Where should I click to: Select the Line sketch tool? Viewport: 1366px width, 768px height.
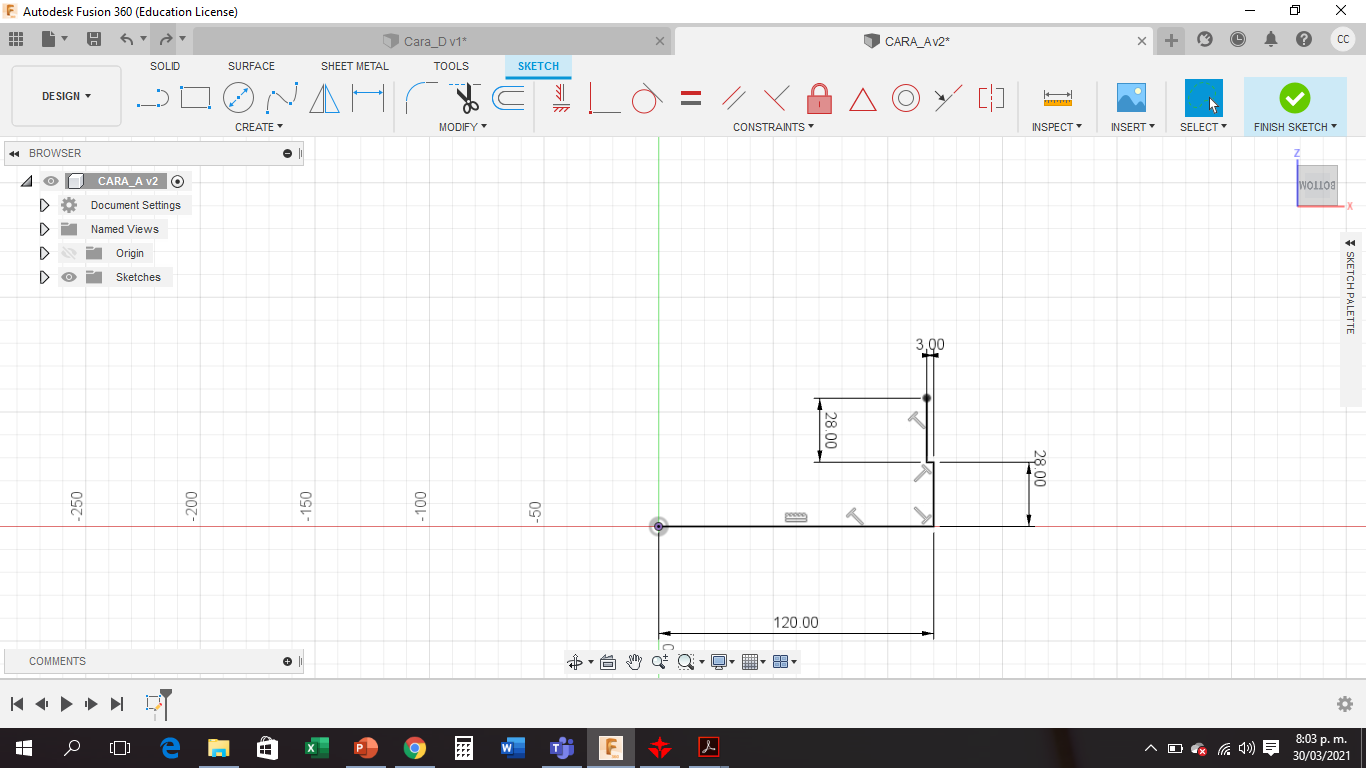tap(152, 98)
